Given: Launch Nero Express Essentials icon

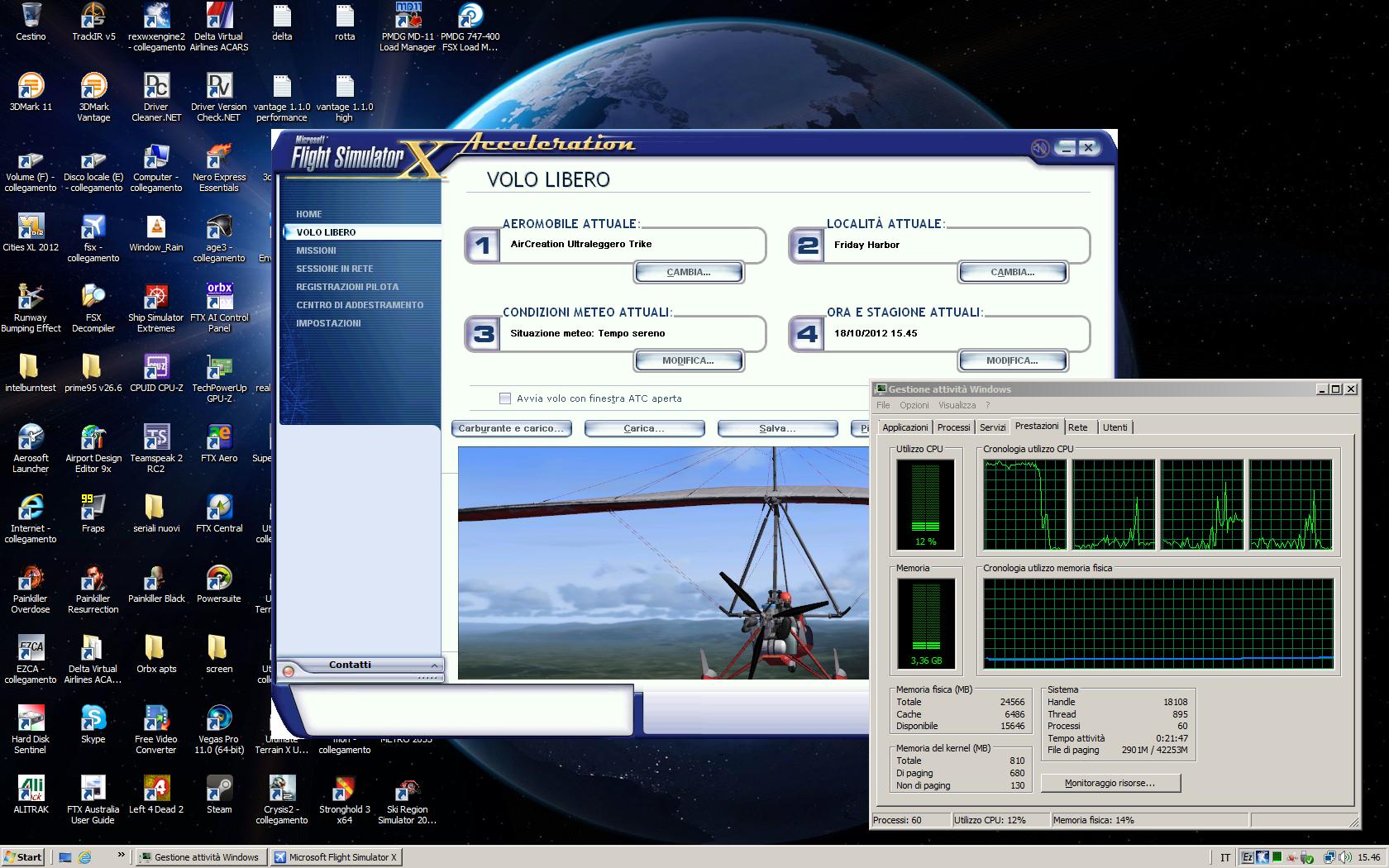Looking at the screenshot, I should pos(219,167).
